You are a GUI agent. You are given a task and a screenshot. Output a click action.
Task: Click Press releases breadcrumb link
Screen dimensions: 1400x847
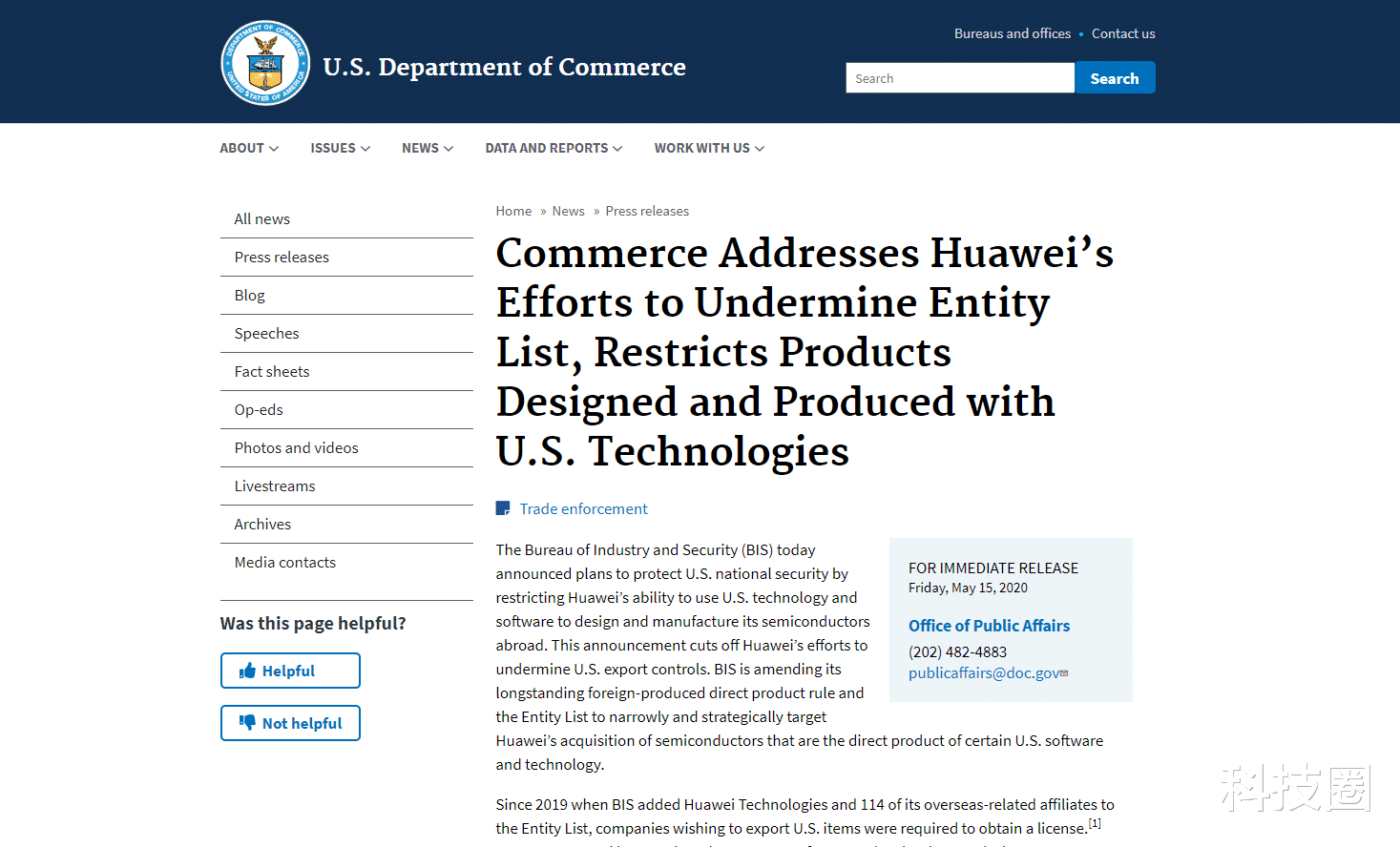pyautogui.click(x=647, y=211)
